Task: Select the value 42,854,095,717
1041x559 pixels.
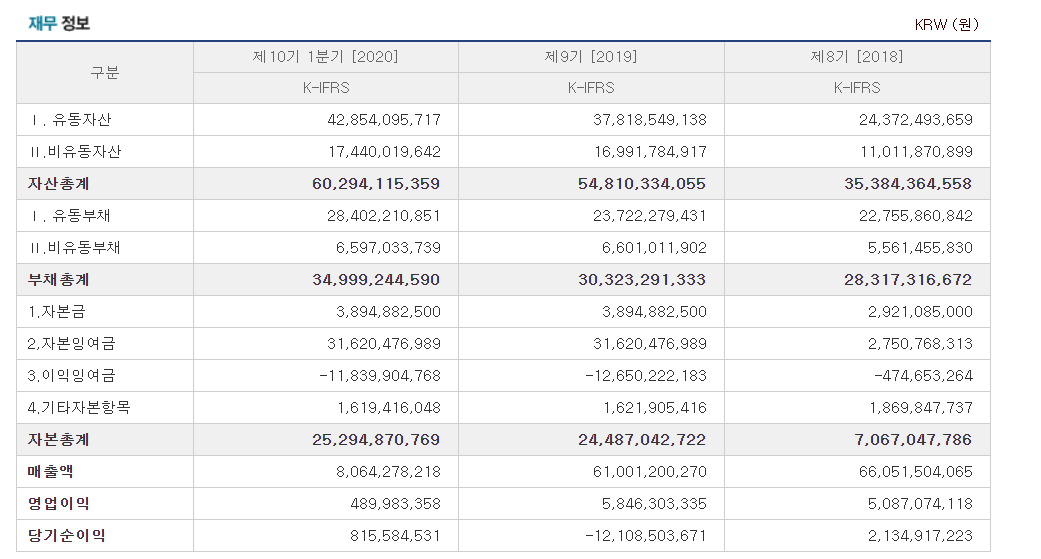Action: (384, 120)
